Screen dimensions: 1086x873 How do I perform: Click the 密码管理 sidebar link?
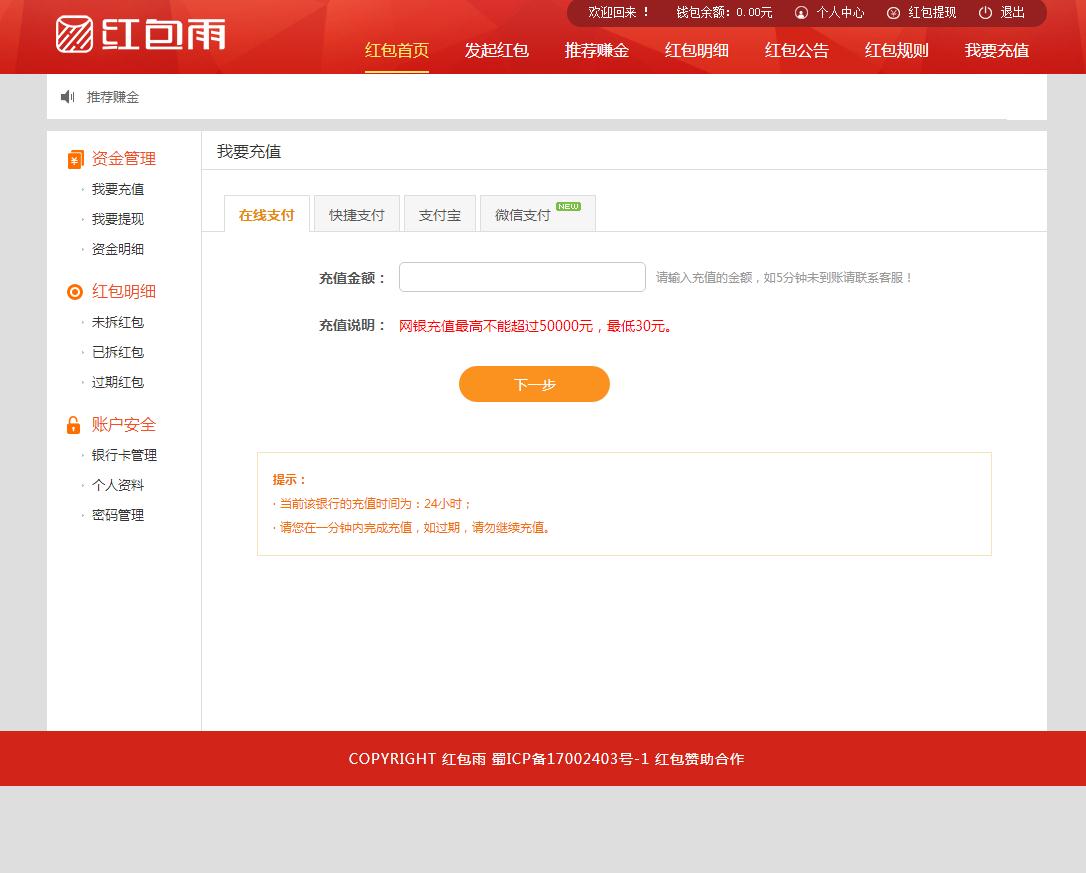pyautogui.click(x=118, y=515)
